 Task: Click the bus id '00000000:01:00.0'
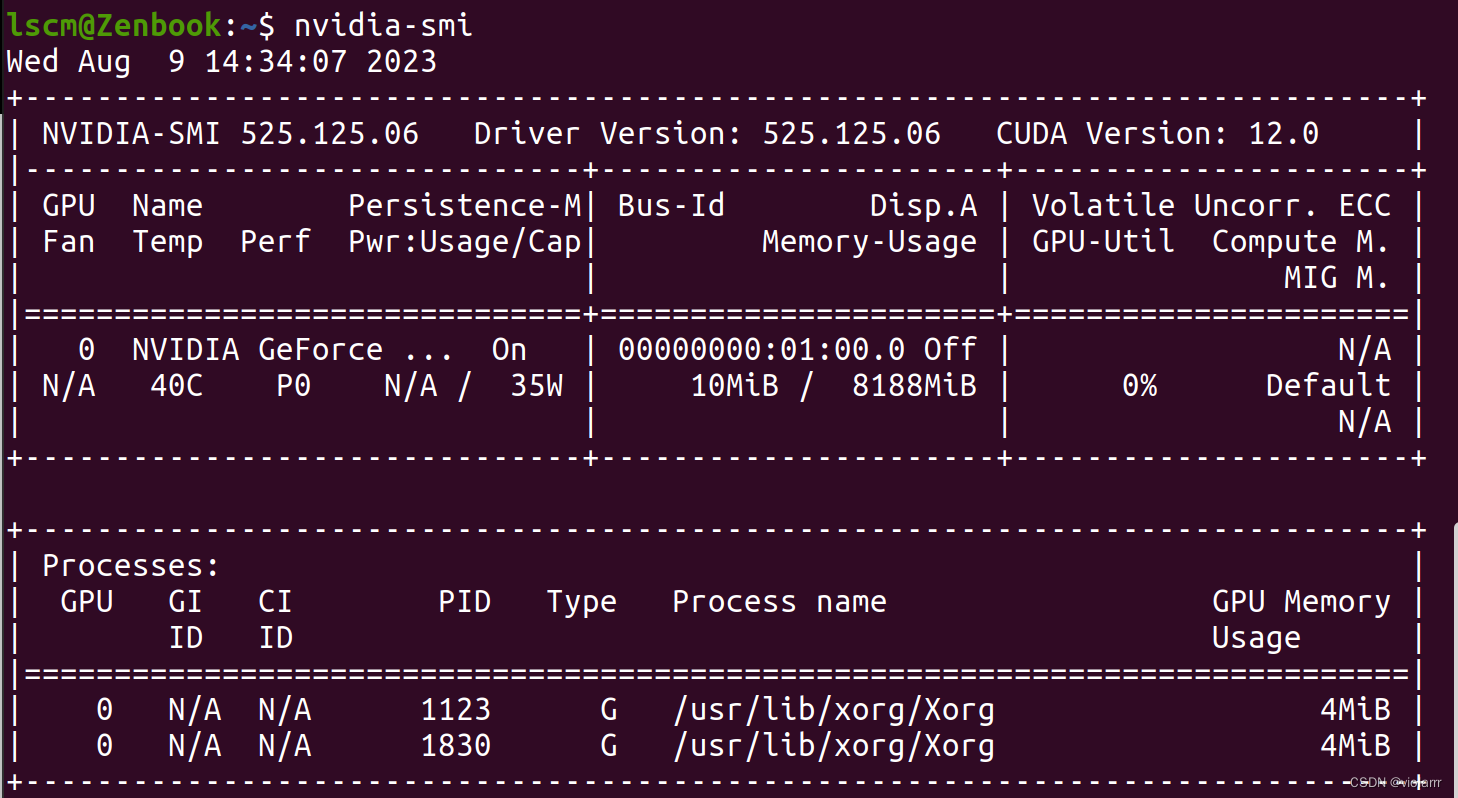click(761, 350)
